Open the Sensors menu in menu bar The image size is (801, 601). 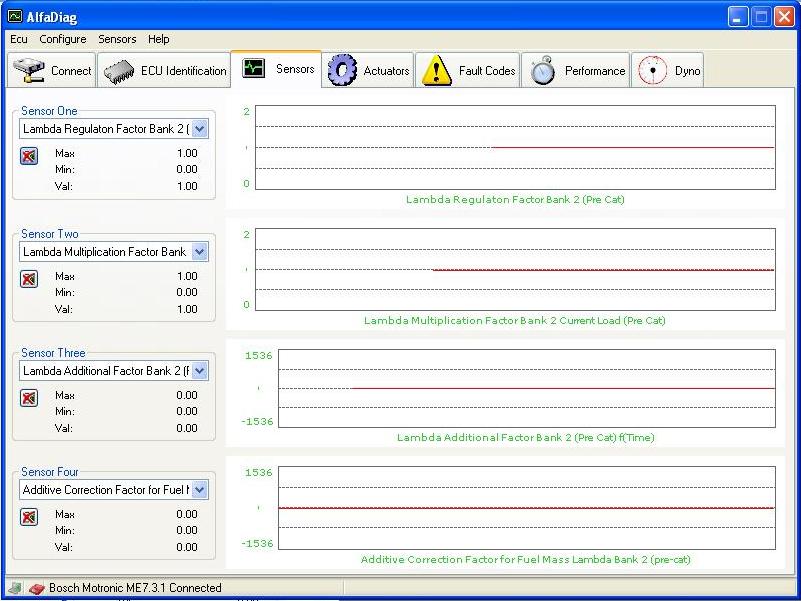tap(117, 39)
